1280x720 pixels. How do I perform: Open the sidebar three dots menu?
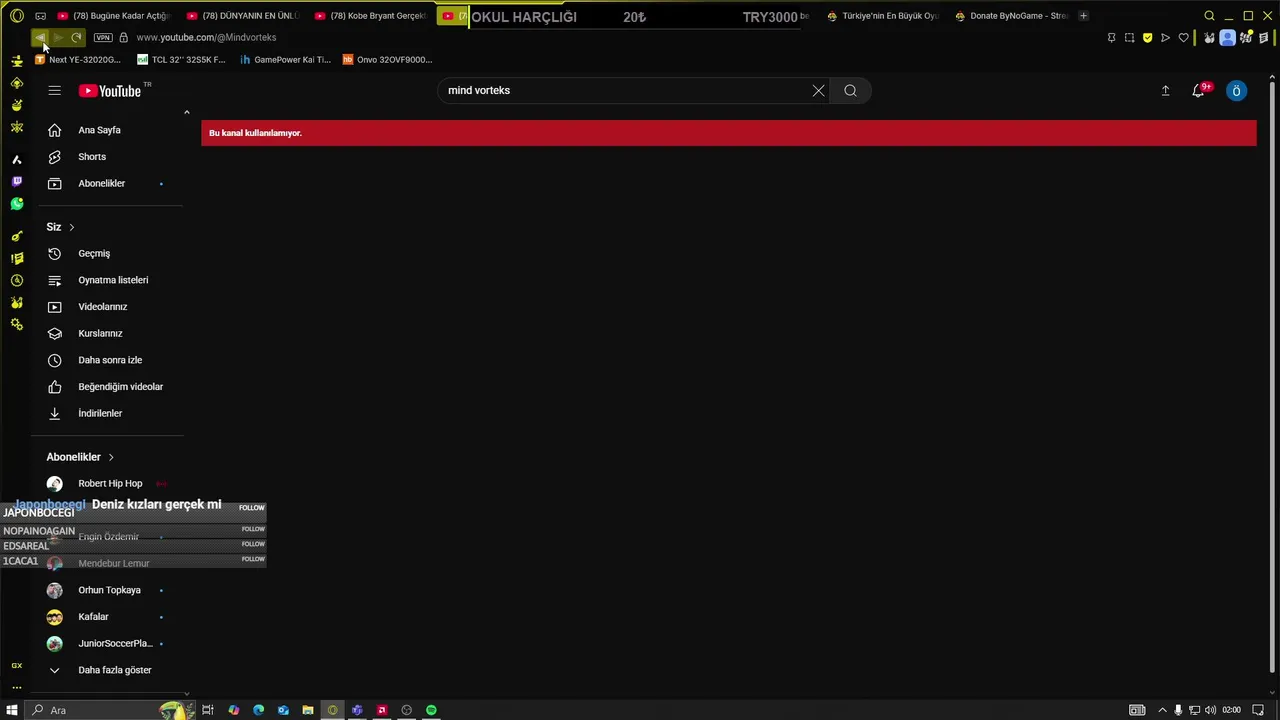point(17,687)
